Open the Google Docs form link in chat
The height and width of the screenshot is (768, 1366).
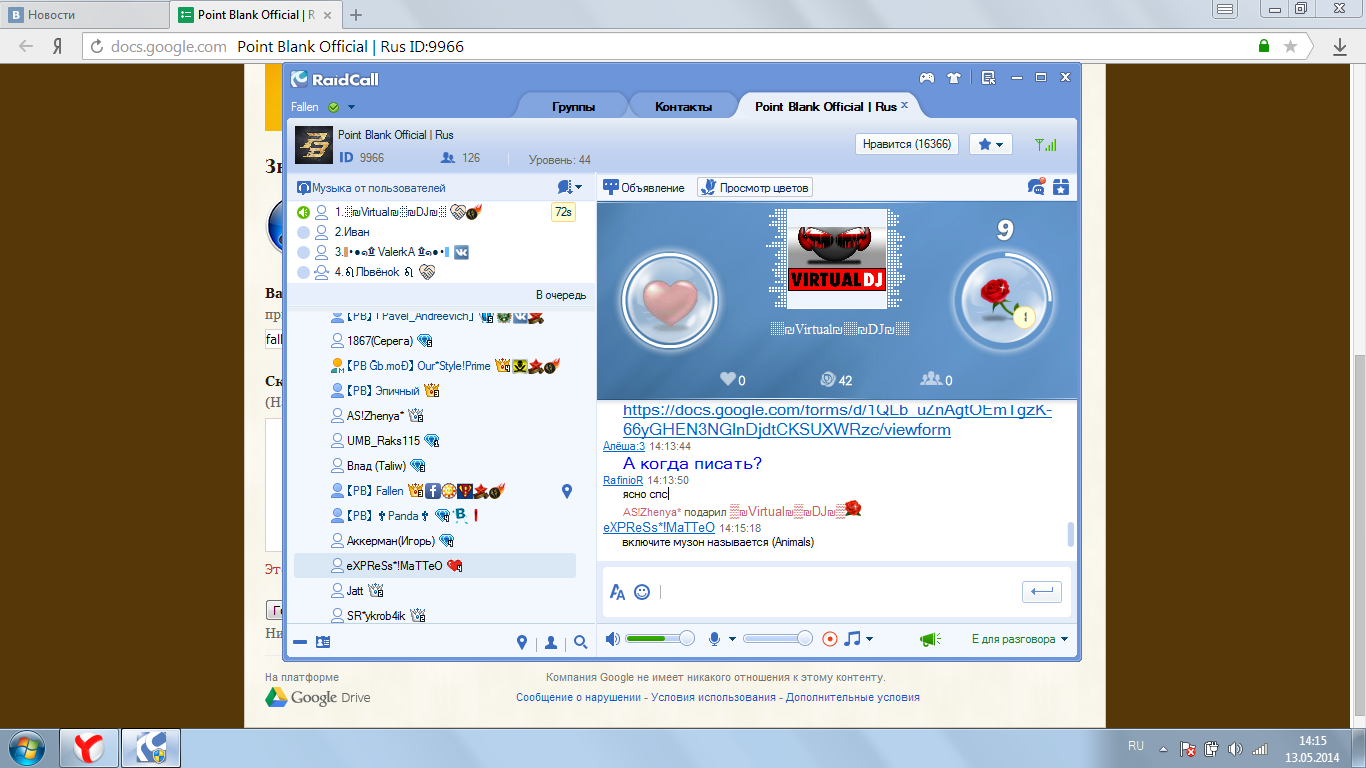(x=837, y=420)
